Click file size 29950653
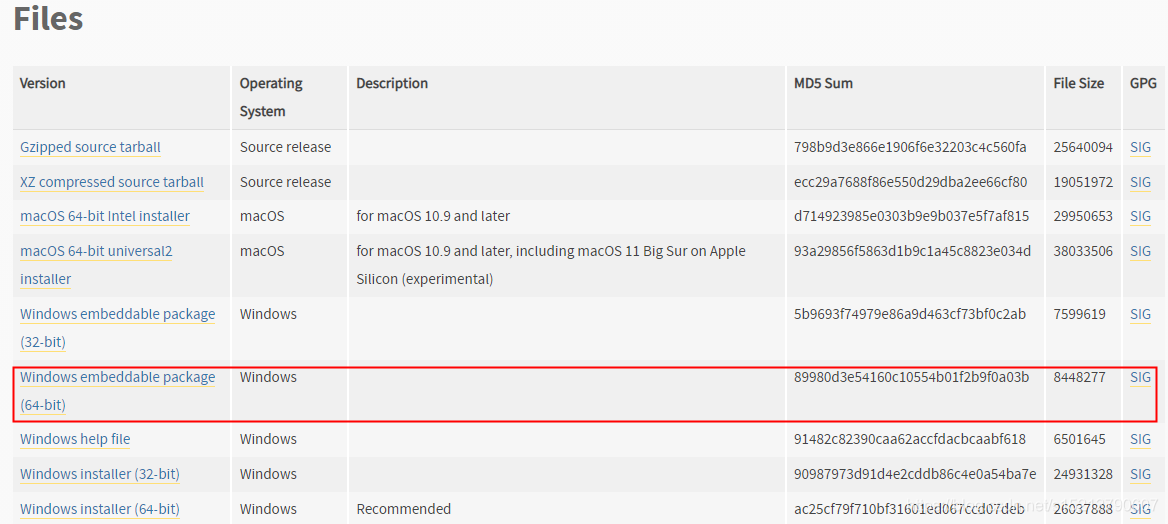Viewport: 1168px width, 524px height. click(x=1083, y=216)
